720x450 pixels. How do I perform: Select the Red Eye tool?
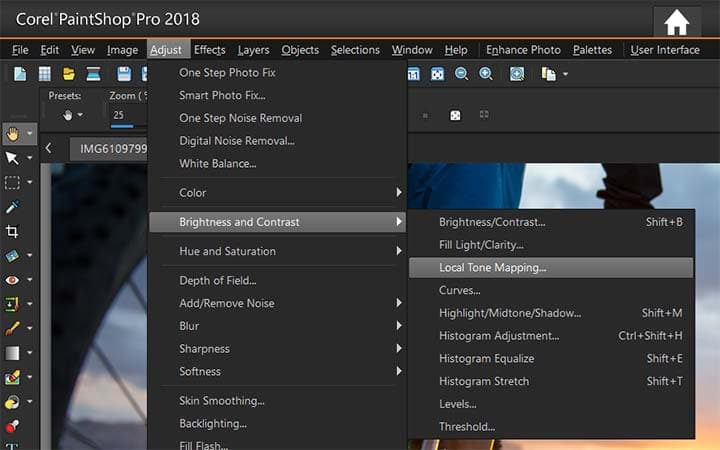click(12, 280)
